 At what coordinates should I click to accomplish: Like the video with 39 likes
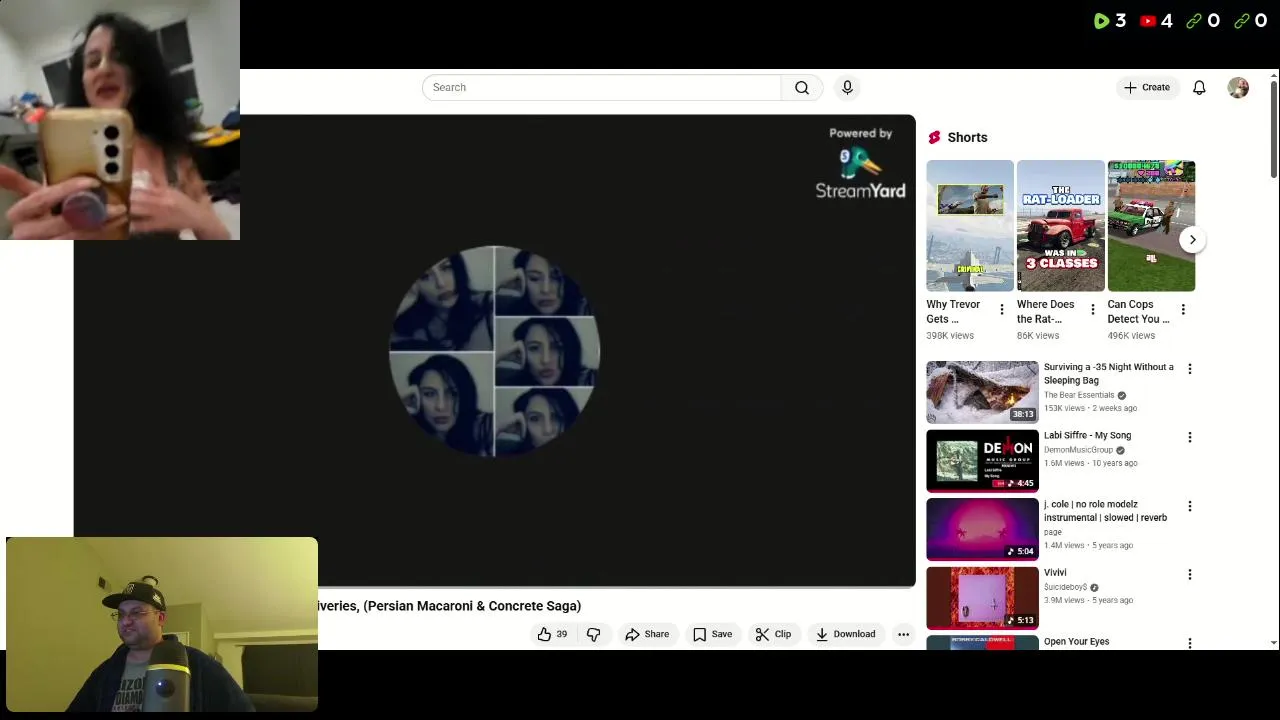[x=553, y=634]
